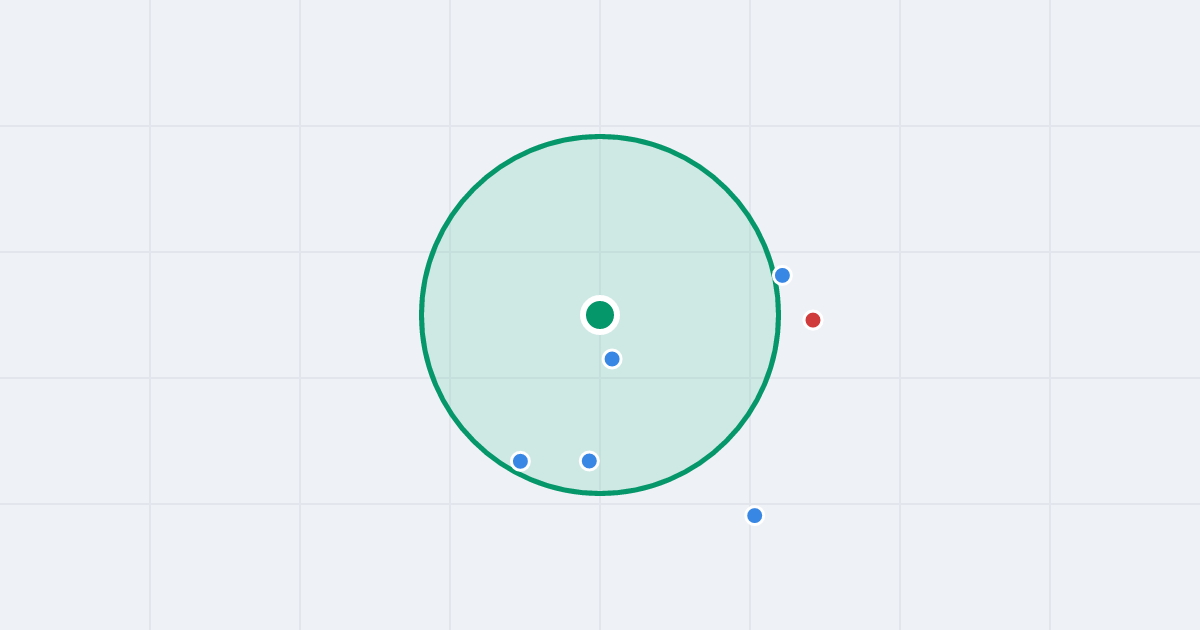Click the map background above the green circle
This screenshot has width=1200, height=630.
pyautogui.click(x=600, y=65)
